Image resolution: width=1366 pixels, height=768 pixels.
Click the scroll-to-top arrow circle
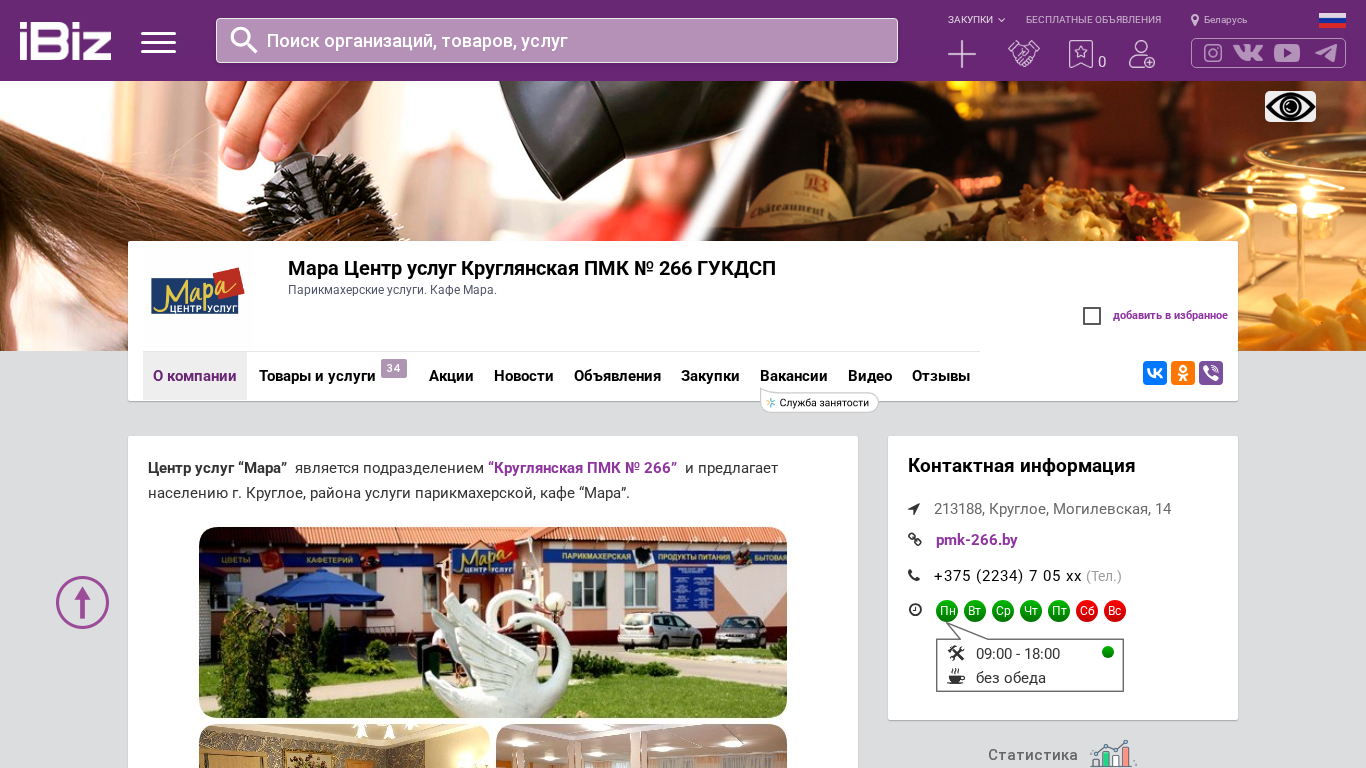(x=82, y=602)
